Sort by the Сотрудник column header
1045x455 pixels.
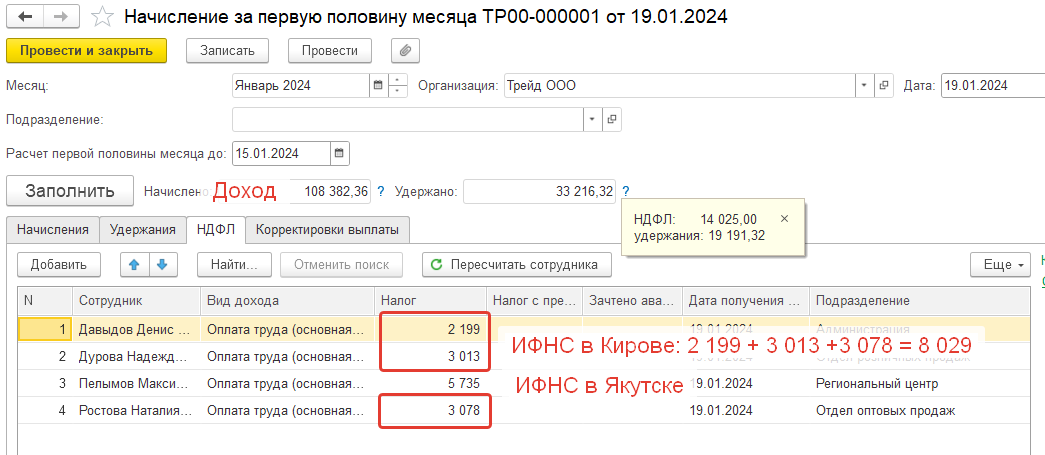tap(136, 301)
